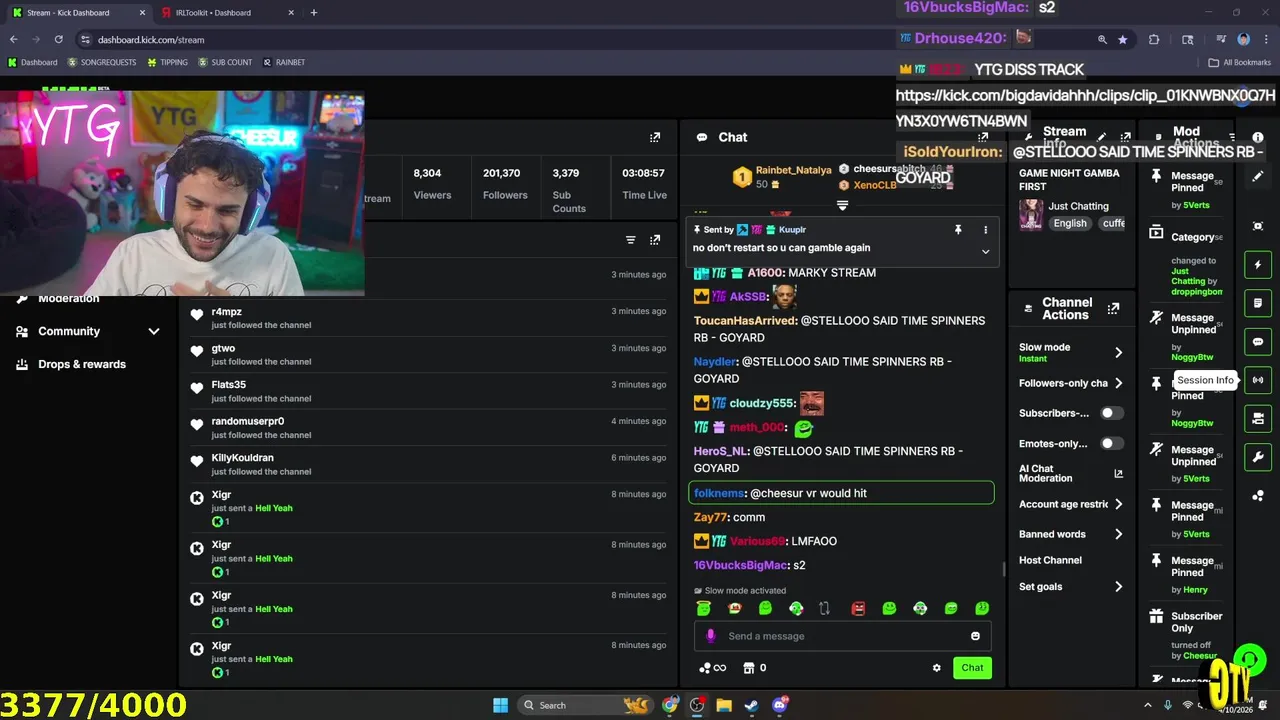The height and width of the screenshot is (720, 1280).
Task: Open the Activity Feed filter icon
Action: (x=630, y=240)
